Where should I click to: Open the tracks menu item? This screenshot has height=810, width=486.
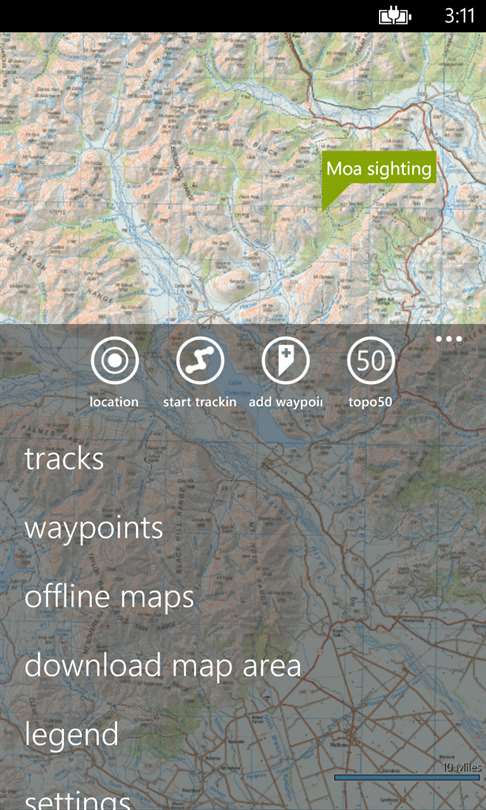tap(64, 458)
